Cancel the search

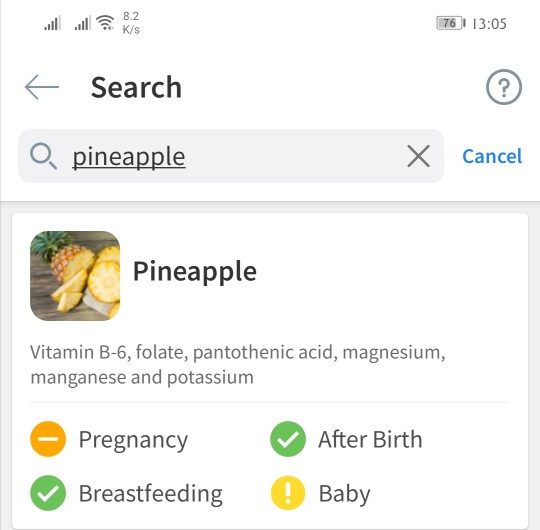coord(492,156)
